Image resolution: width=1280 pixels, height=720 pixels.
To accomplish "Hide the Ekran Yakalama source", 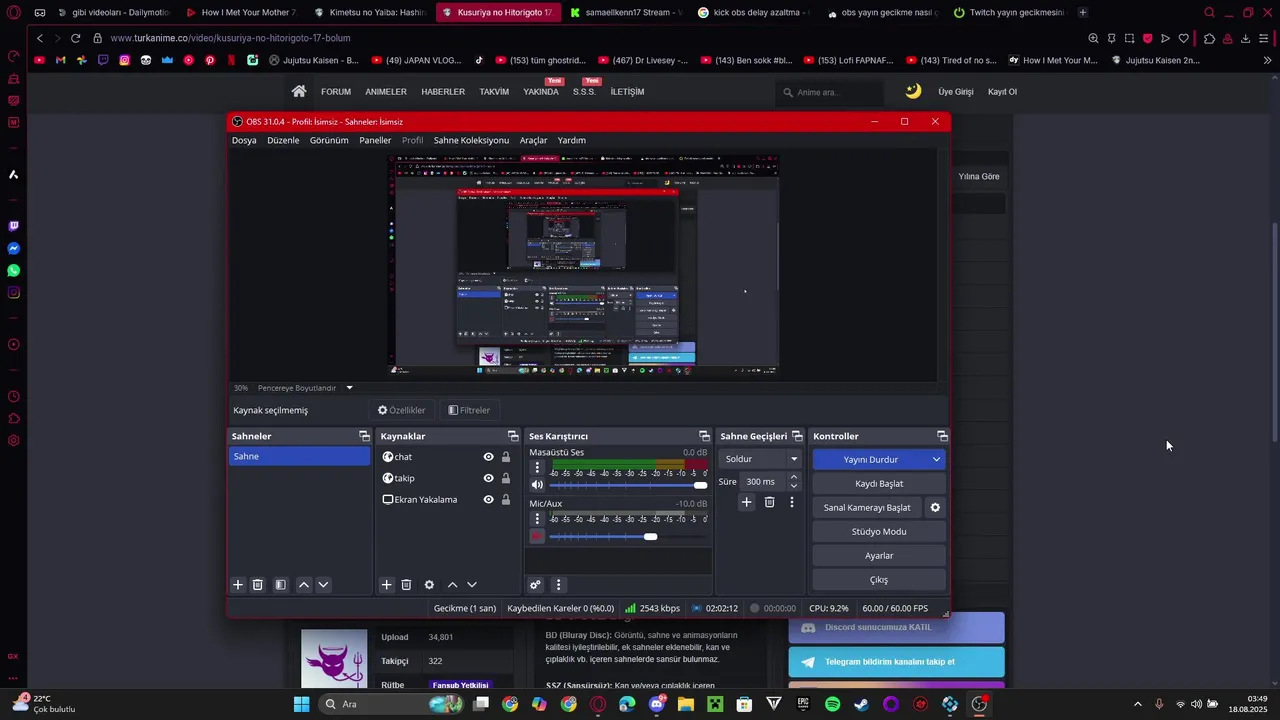I will [488, 500].
